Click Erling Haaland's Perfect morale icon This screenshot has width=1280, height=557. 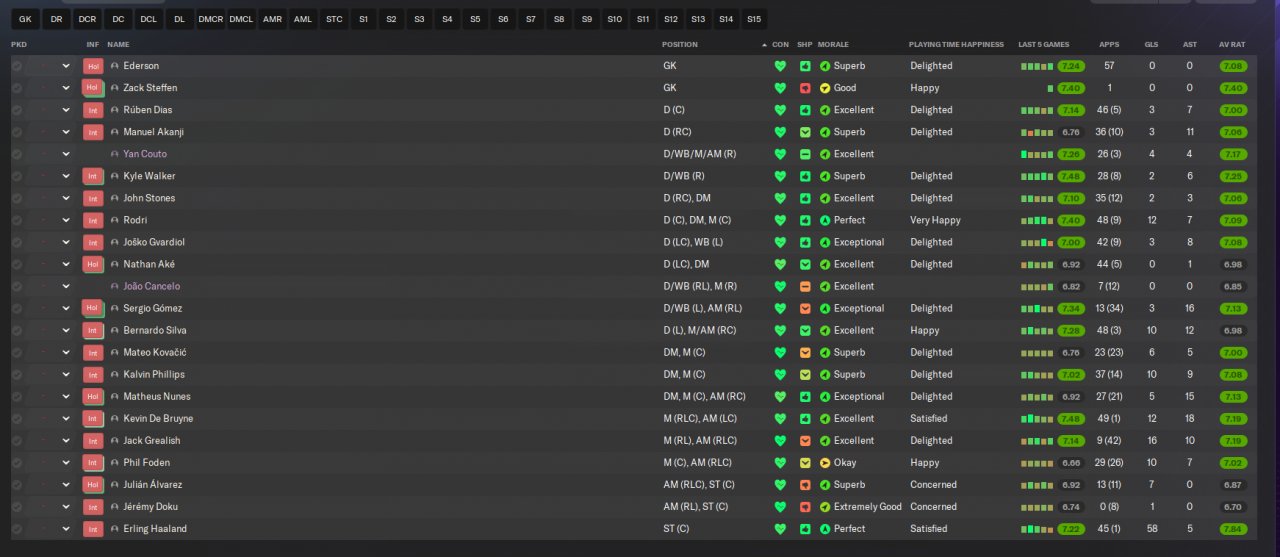825,529
